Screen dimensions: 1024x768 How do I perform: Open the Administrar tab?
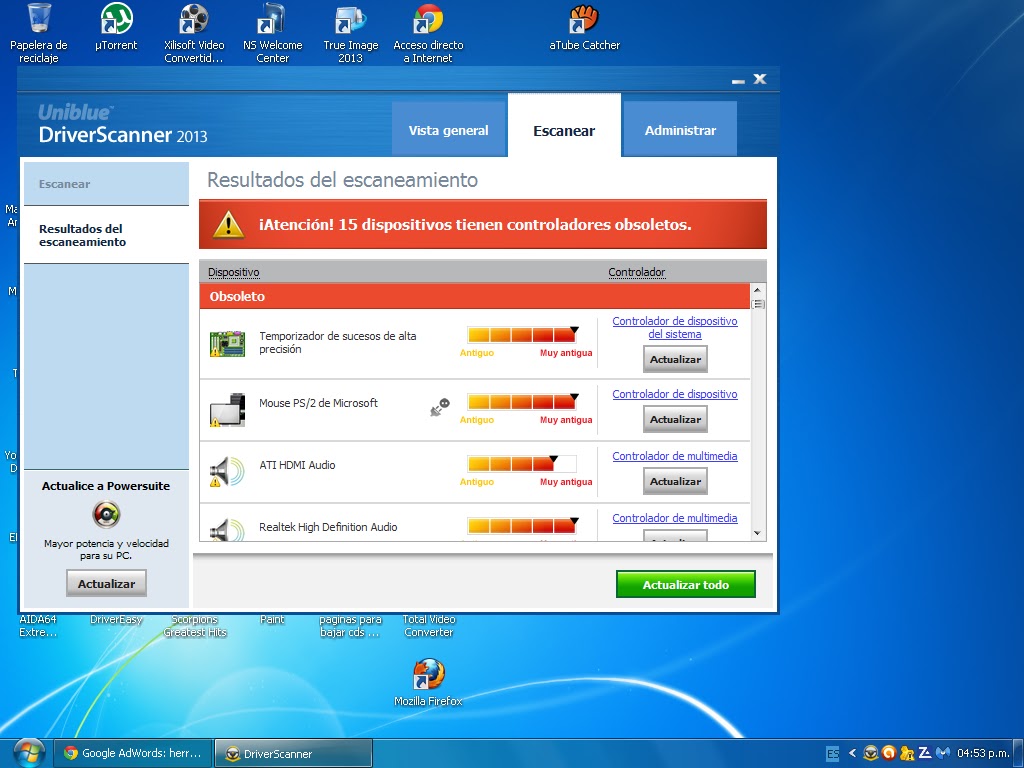(680, 129)
